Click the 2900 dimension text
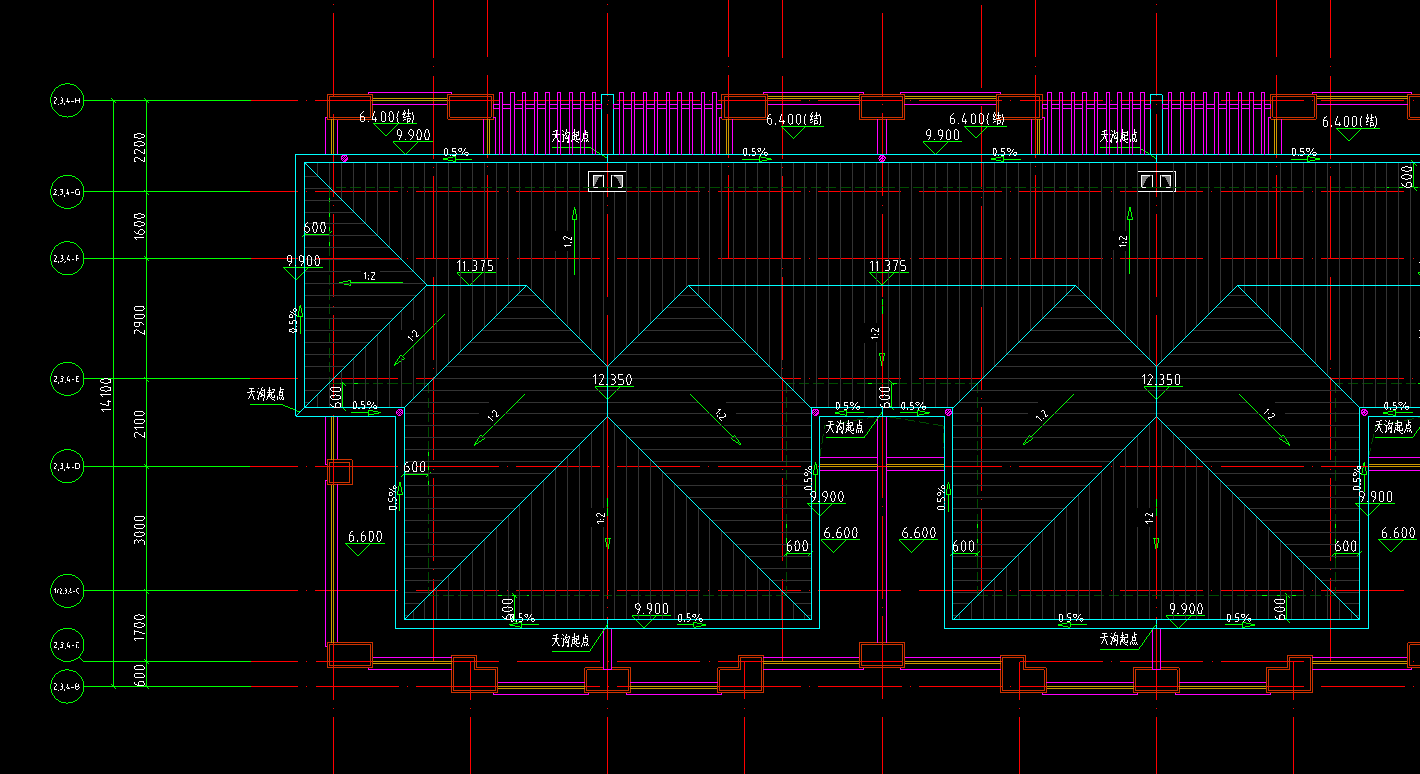The height and width of the screenshot is (774, 1420). coord(139,320)
